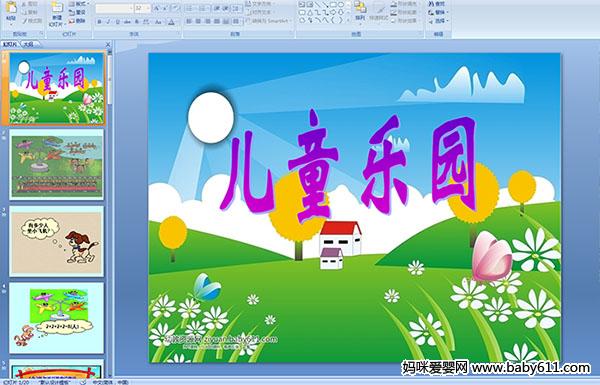Image resolution: width=600 pixels, height=385 pixels.
Task: Select the rectangle shape in gallery
Action: [334, 4]
